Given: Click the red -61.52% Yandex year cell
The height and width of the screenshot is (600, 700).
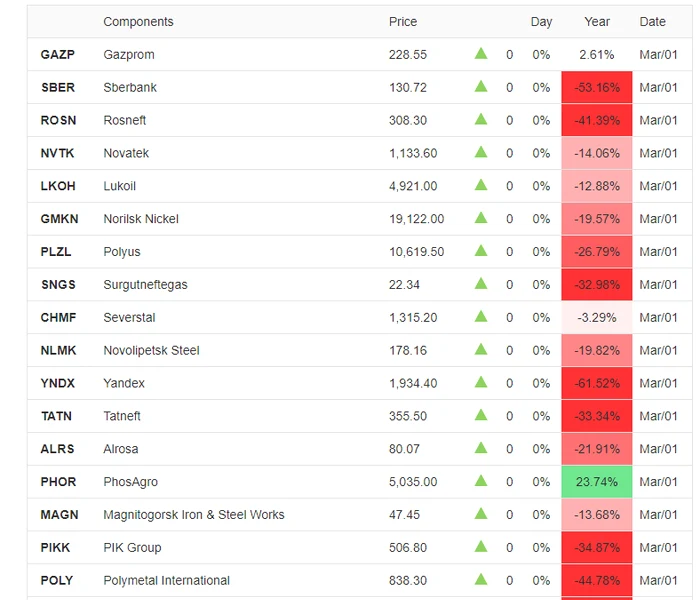Looking at the screenshot, I should point(597,383).
